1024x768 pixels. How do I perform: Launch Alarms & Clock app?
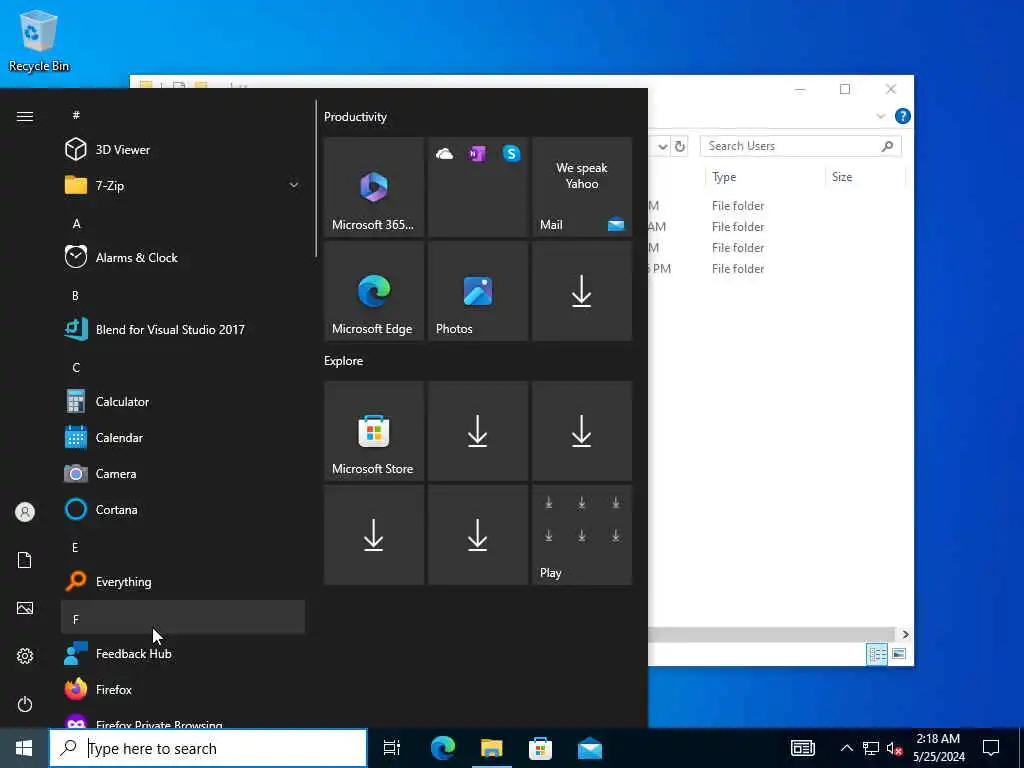click(183, 257)
